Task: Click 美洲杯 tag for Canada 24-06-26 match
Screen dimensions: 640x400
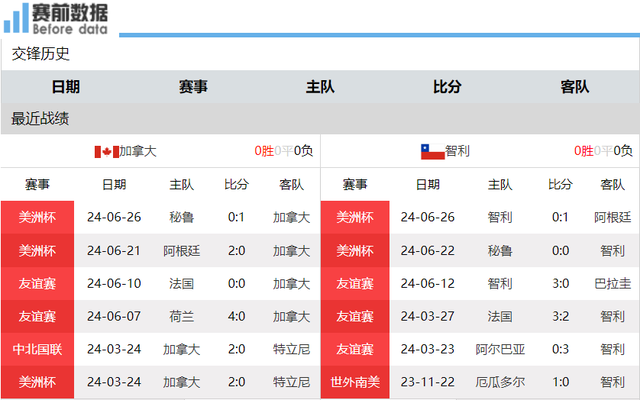Action: coord(37,217)
